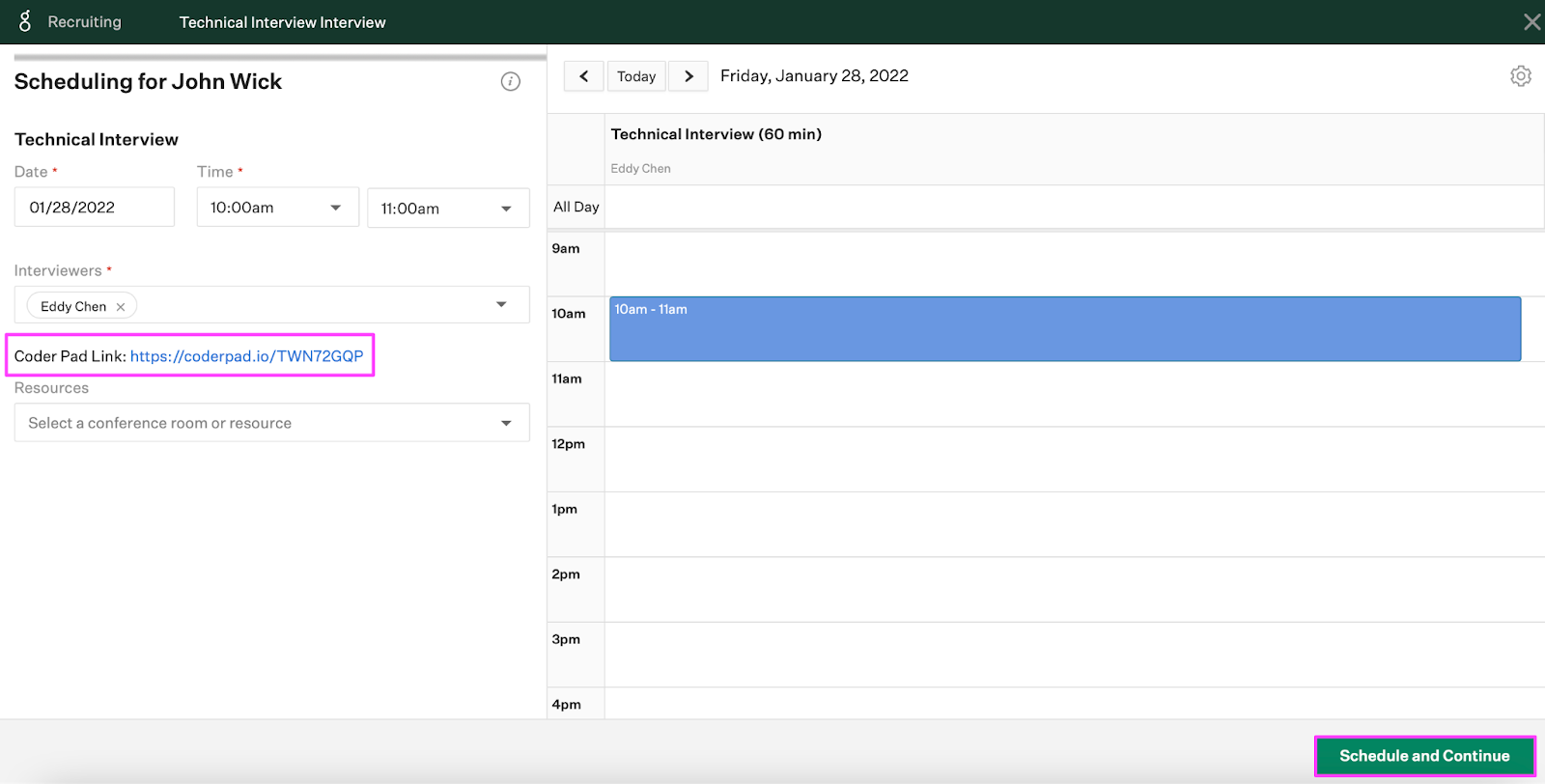Viewport: 1545px width, 784px height.
Task: Open end time 11:00am dropdown
Action: (448, 209)
